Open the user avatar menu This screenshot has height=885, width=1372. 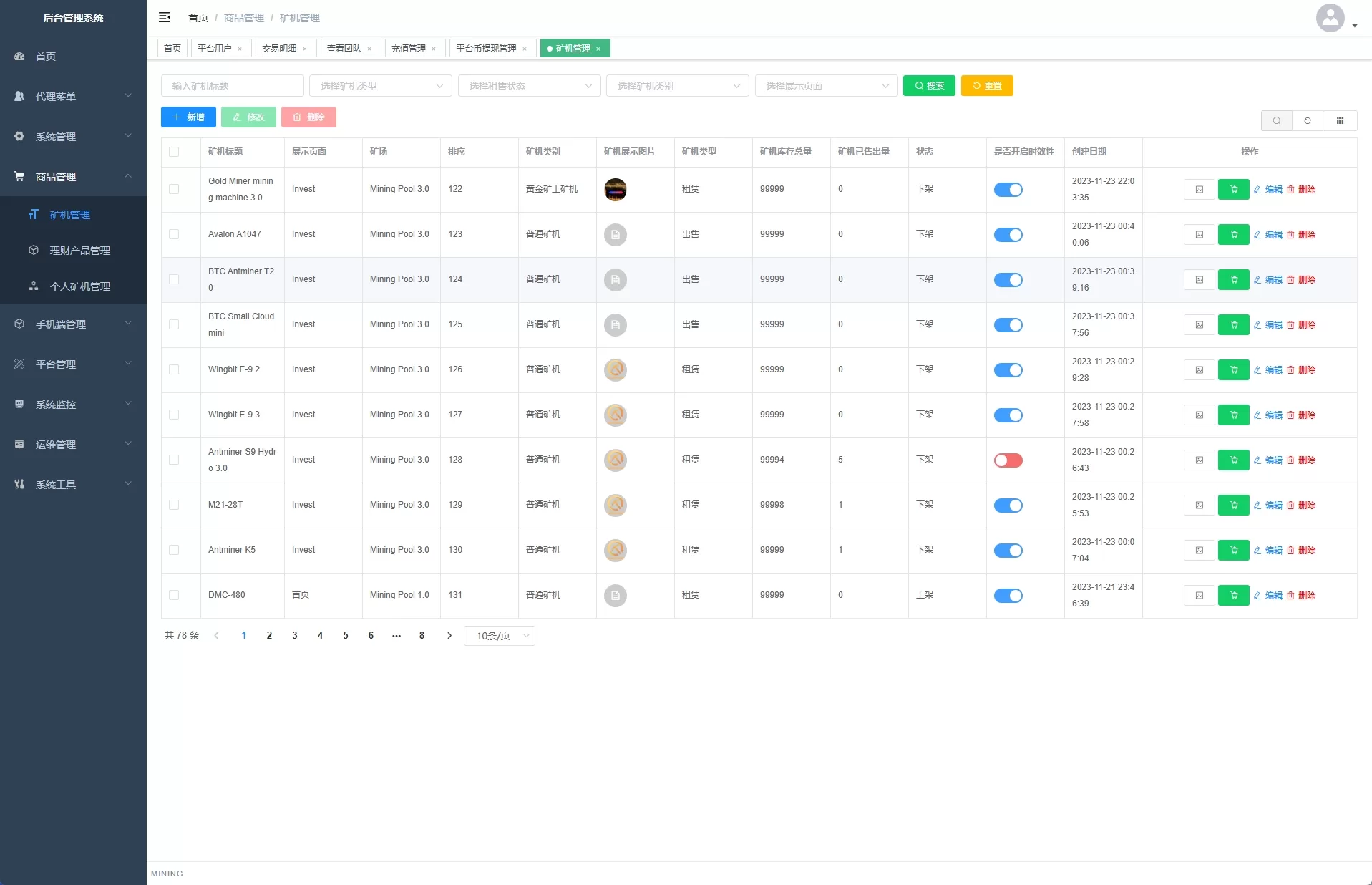(x=1330, y=19)
